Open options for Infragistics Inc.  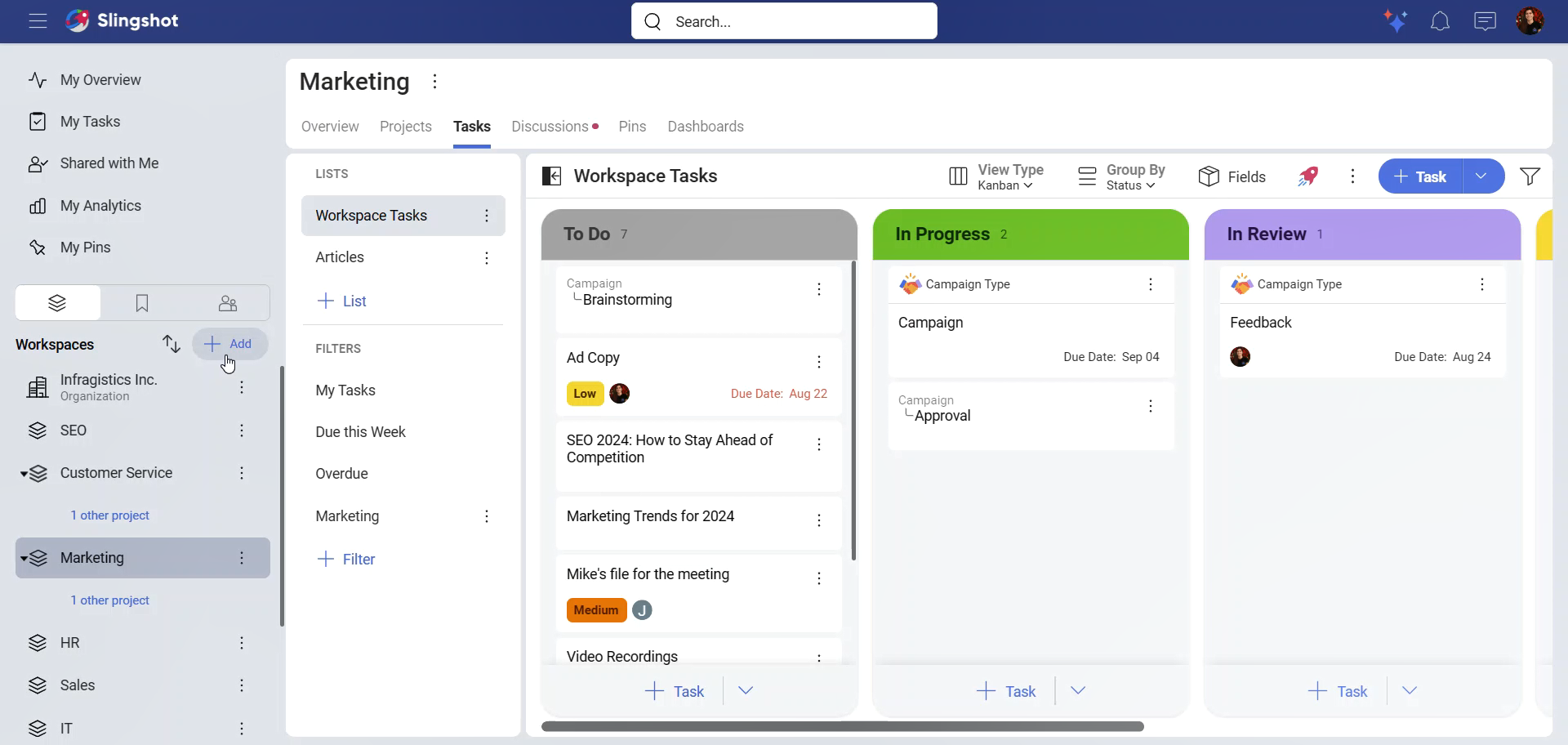point(242,387)
